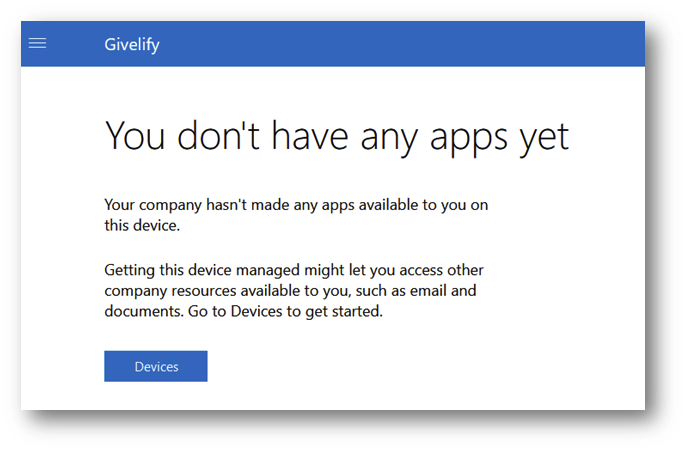The image size is (687, 452).
Task: Click the white content area beside the Devices button
Action: (x=394, y=366)
